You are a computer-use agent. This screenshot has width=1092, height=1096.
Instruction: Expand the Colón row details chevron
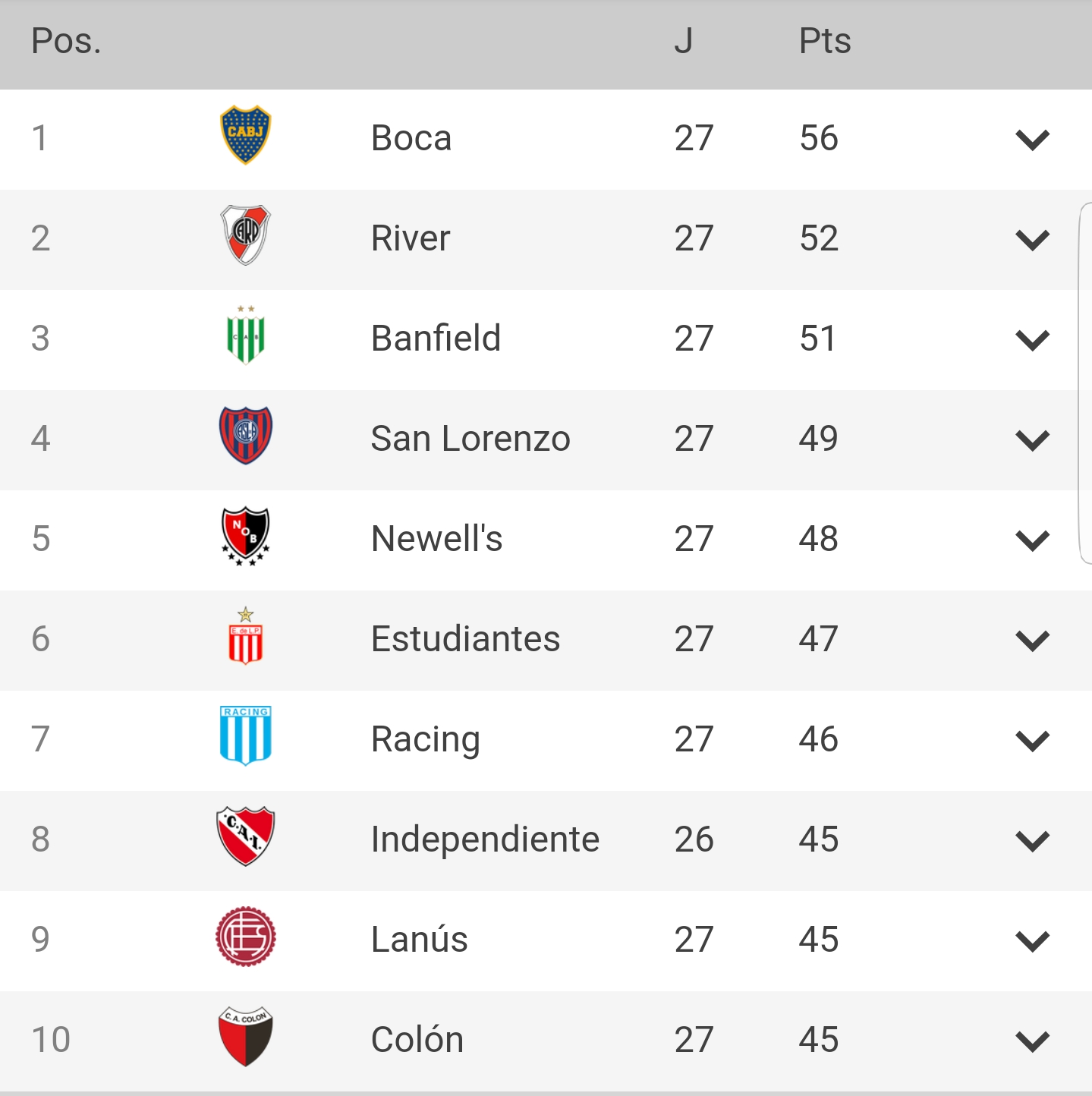(x=1032, y=1041)
